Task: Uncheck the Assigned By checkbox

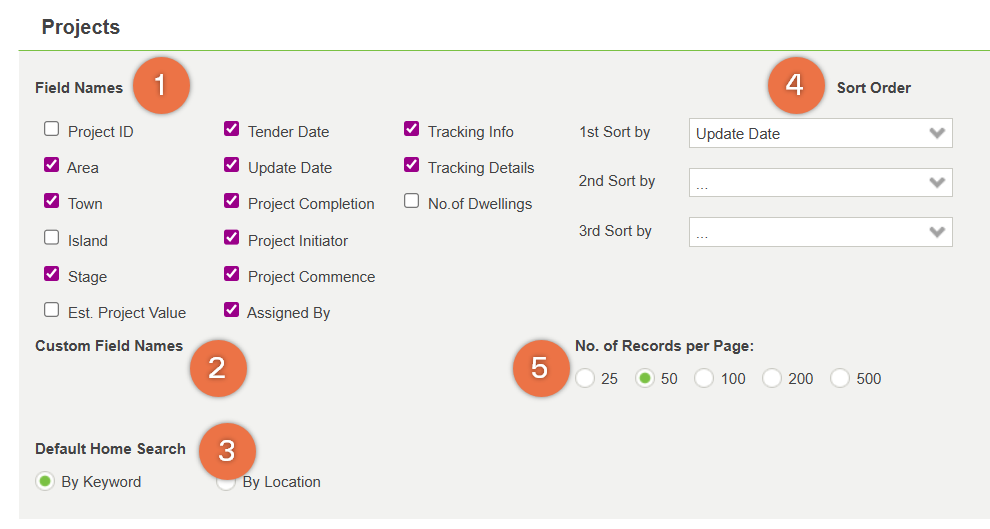Action: pos(232,310)
